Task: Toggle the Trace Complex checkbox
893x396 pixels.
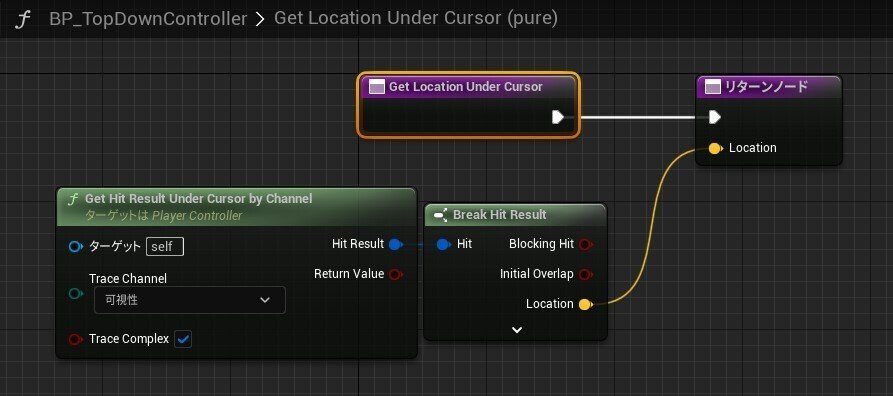Action: [183, 340]
